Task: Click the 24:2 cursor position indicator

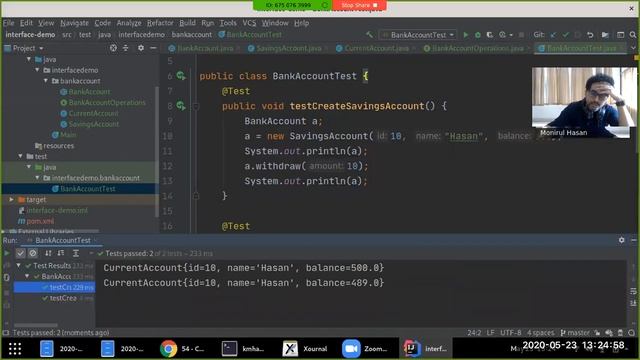Action: click(474, 333)
